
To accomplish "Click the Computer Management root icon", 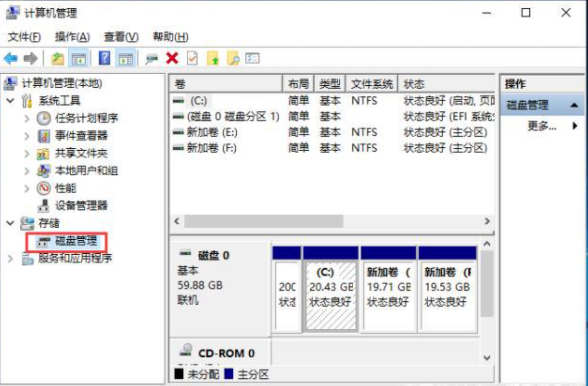I will pos(10,83).
